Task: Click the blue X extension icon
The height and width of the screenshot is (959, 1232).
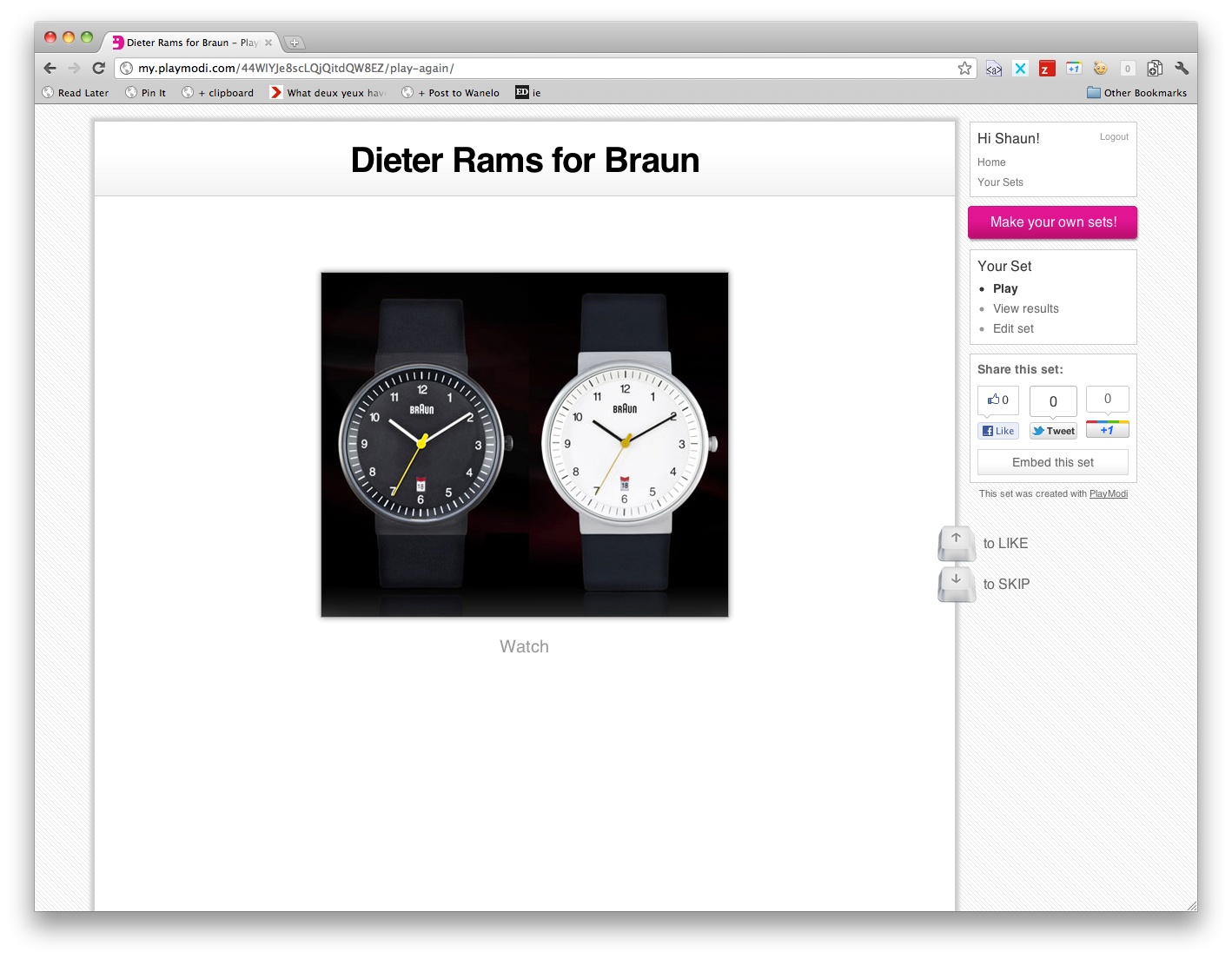Action: 1020,68
